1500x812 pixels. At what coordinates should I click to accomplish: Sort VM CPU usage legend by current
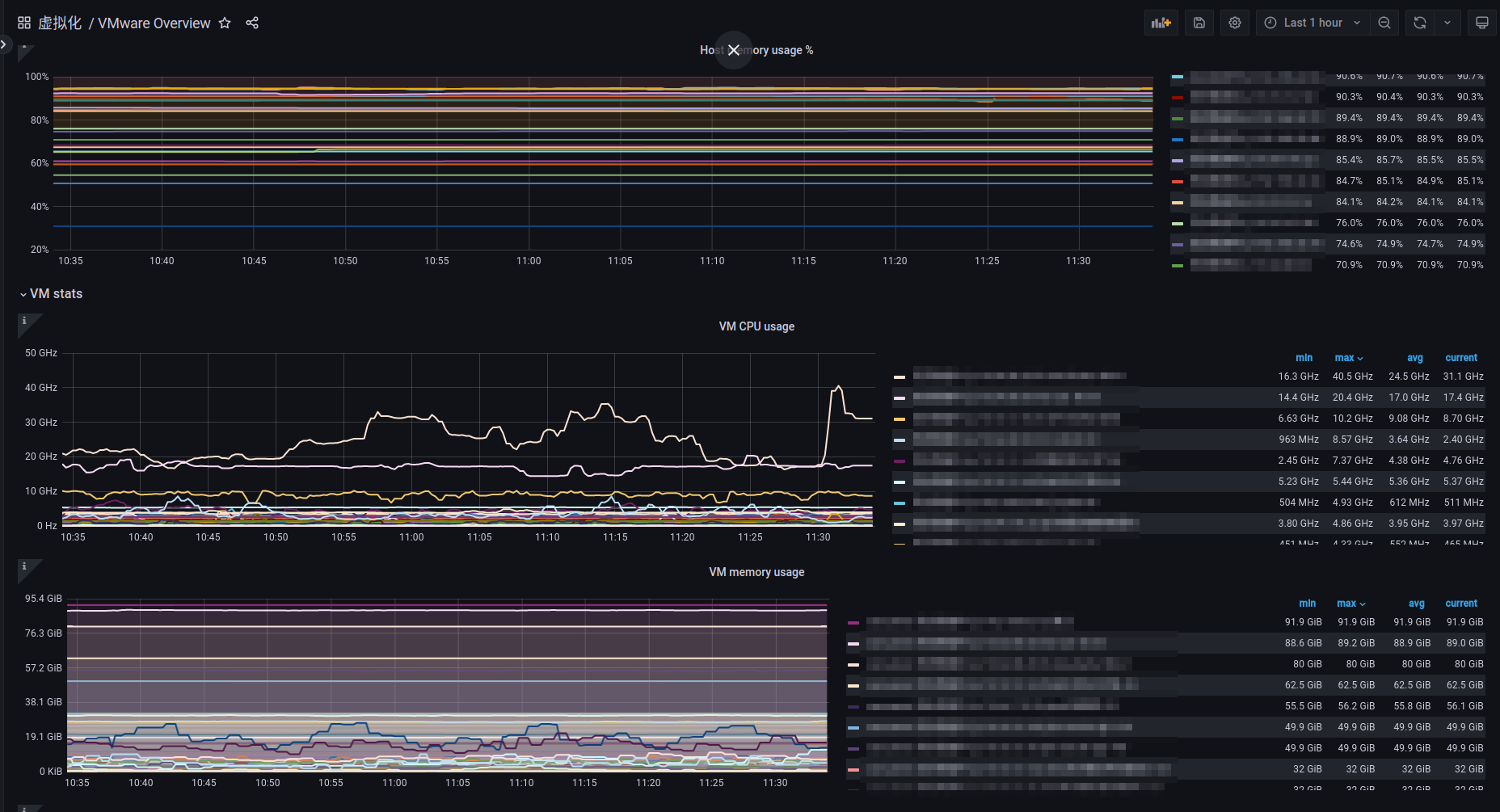pos(1461,358)
